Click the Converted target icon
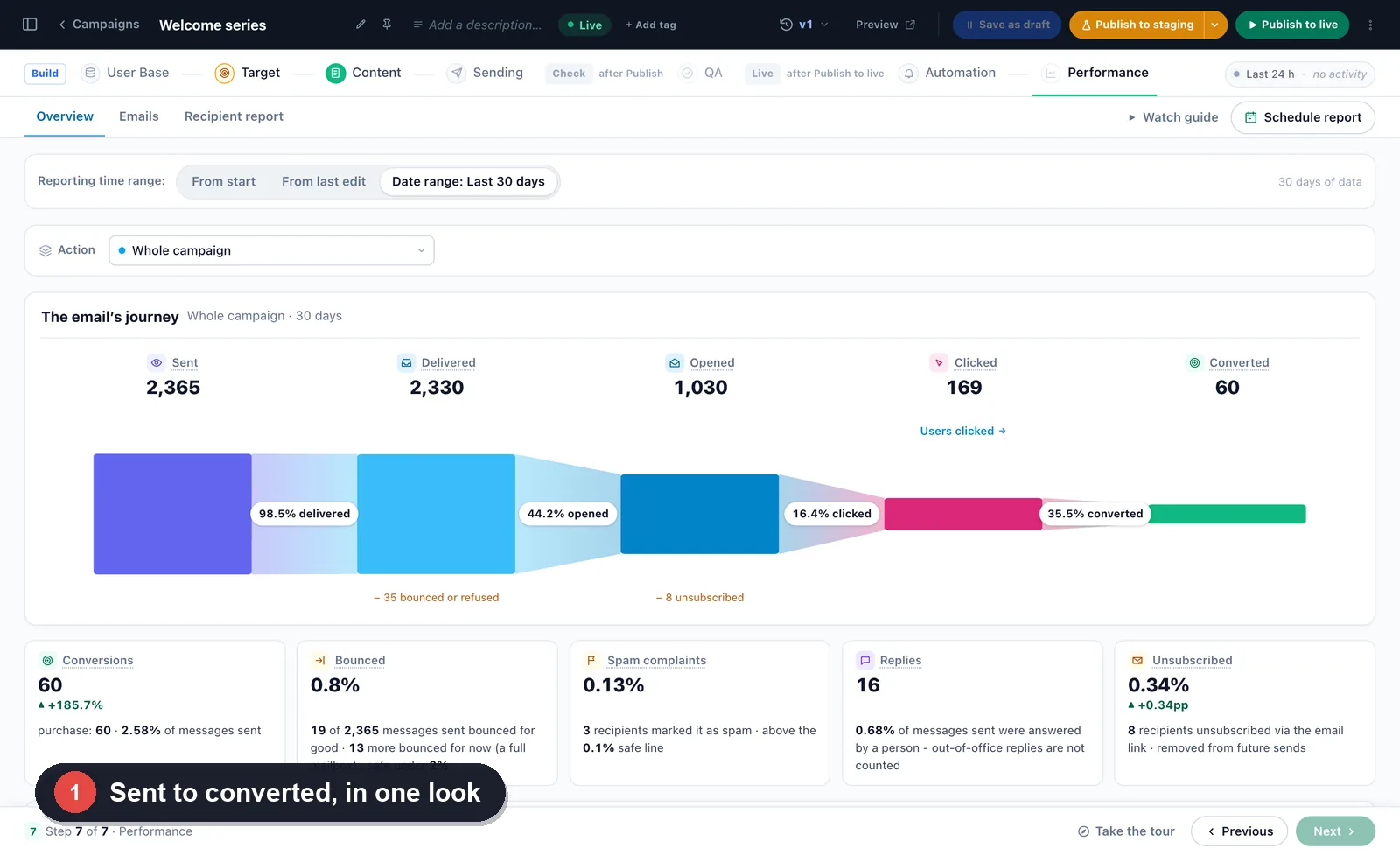 coord(1194,362)
